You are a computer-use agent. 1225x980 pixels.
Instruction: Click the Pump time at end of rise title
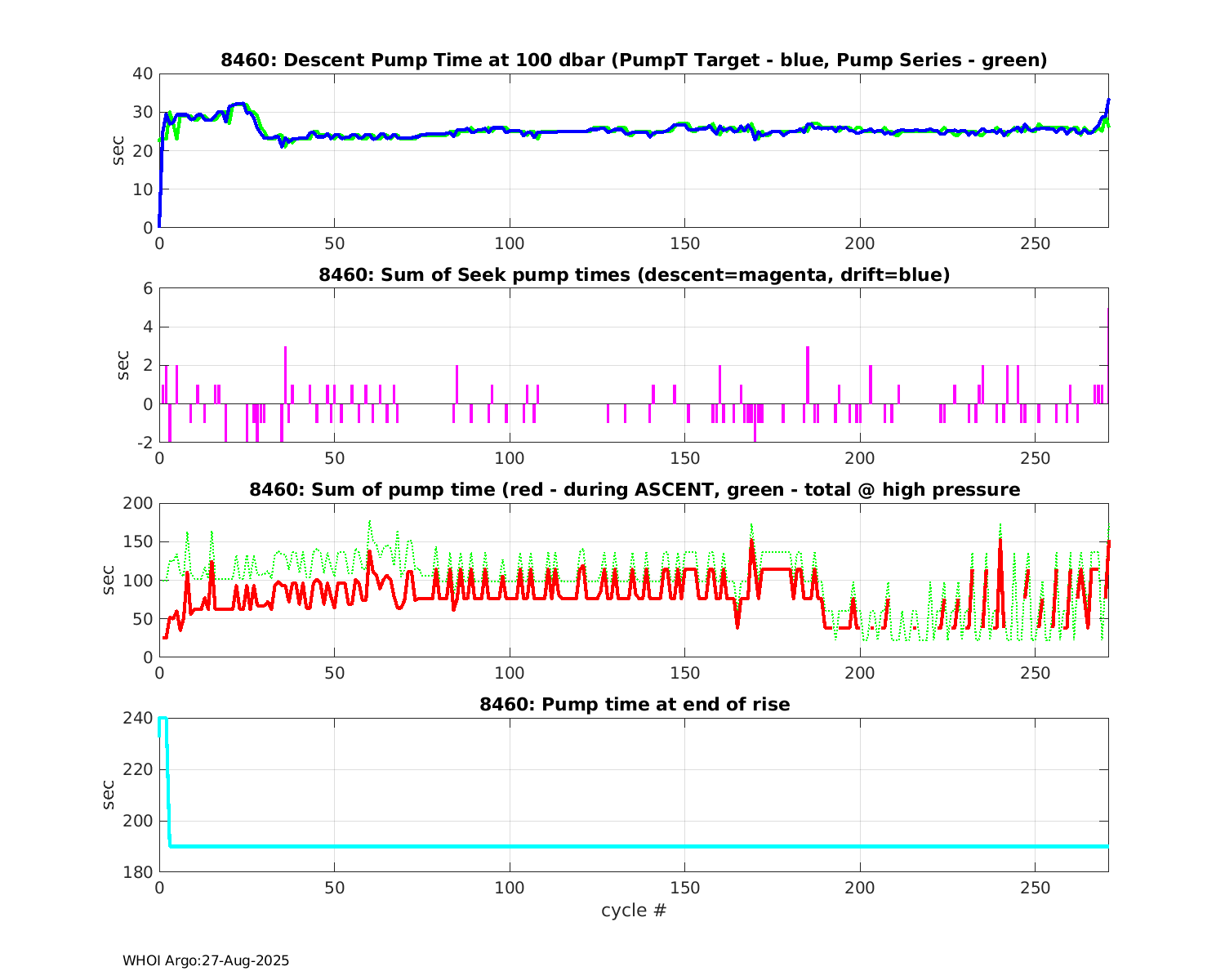(634, 704)
